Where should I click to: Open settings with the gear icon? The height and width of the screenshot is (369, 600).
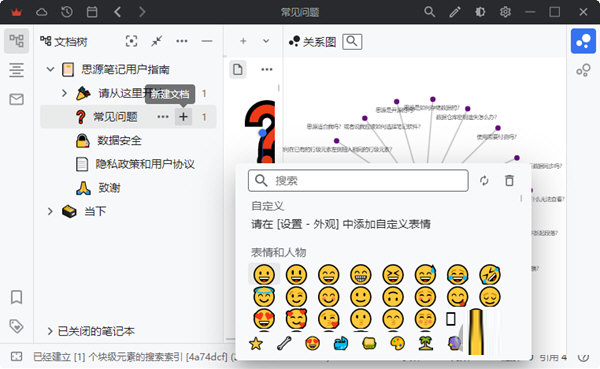click(x=505, y=12)
